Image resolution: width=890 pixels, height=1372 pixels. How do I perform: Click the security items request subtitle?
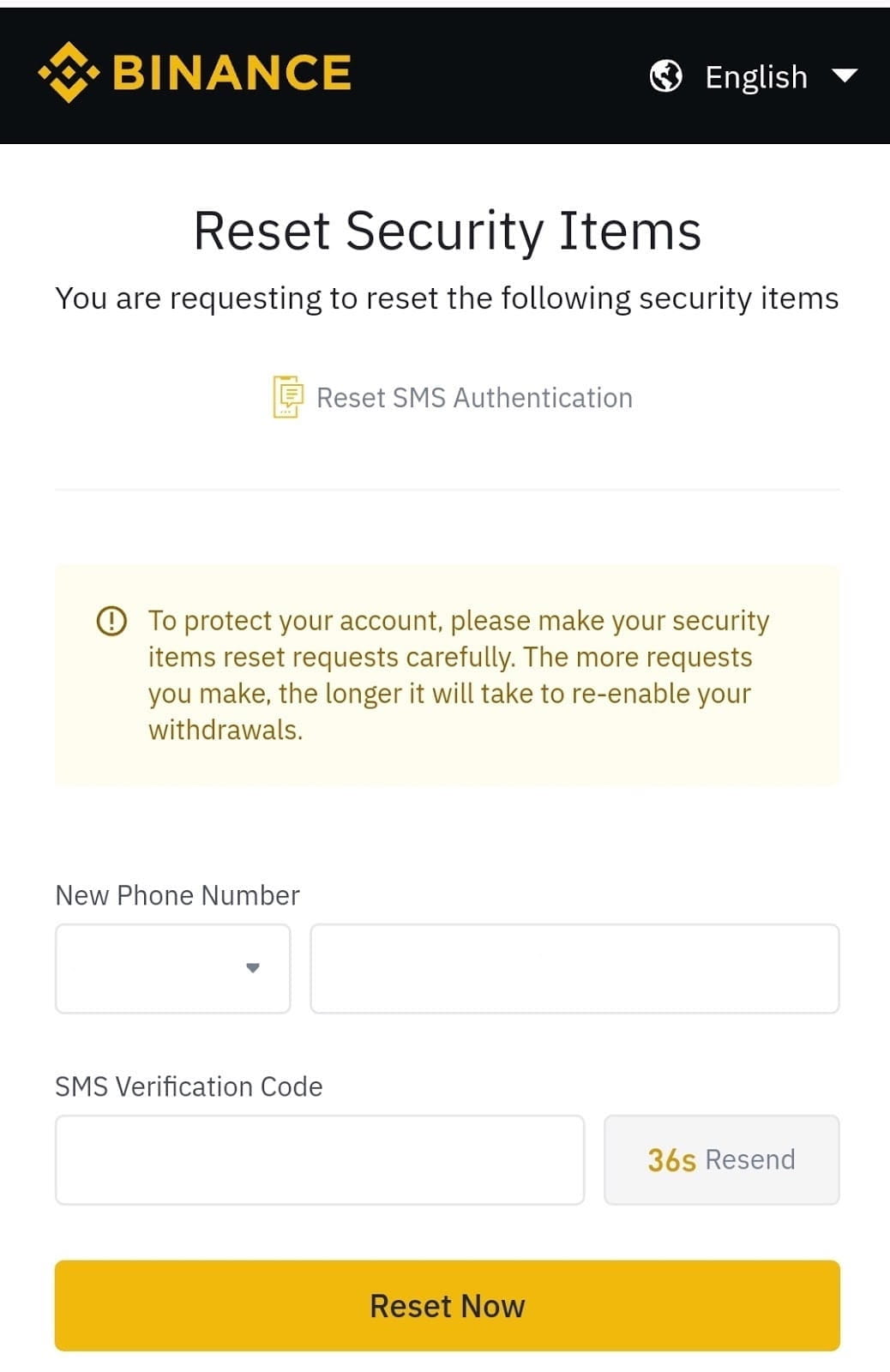click(x=447, y=298)
